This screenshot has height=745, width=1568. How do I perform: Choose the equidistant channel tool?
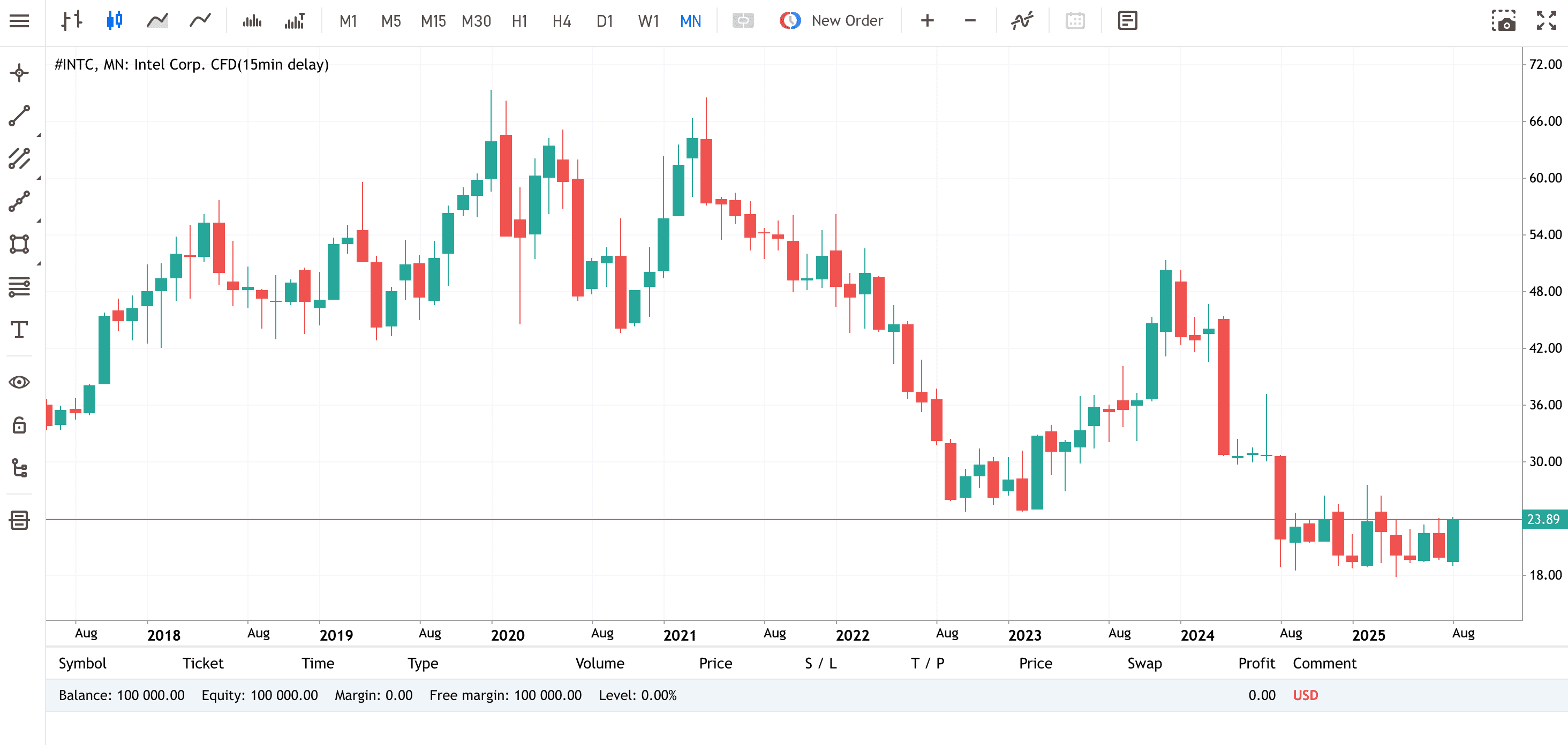[19, 159]
